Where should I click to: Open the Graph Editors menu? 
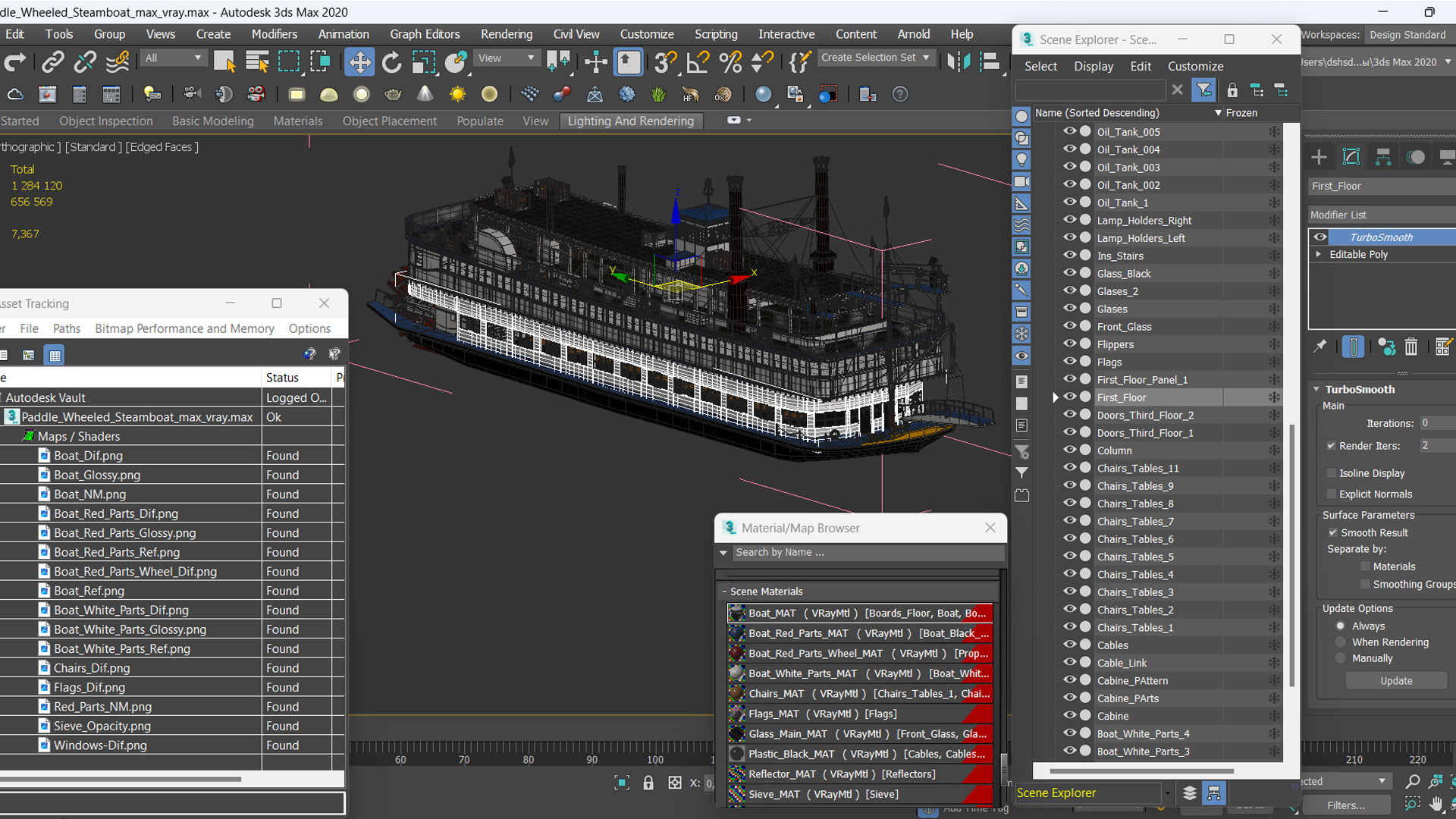pyautogui.click(x=425, y=34)
